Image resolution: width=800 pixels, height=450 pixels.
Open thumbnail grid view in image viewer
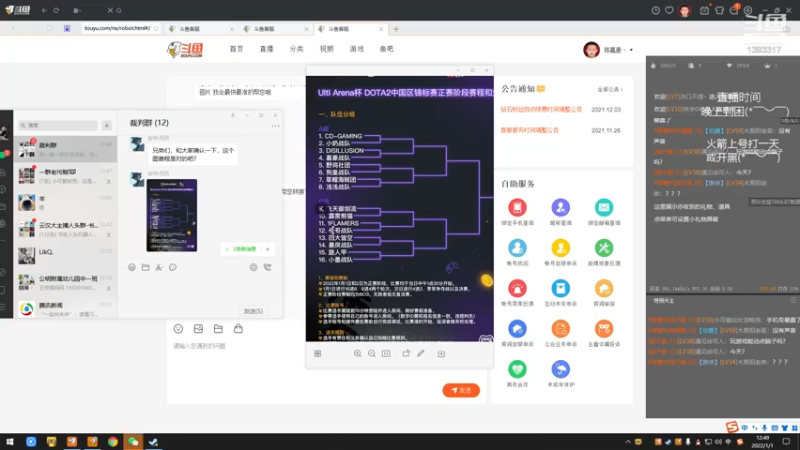coord(317,353)
